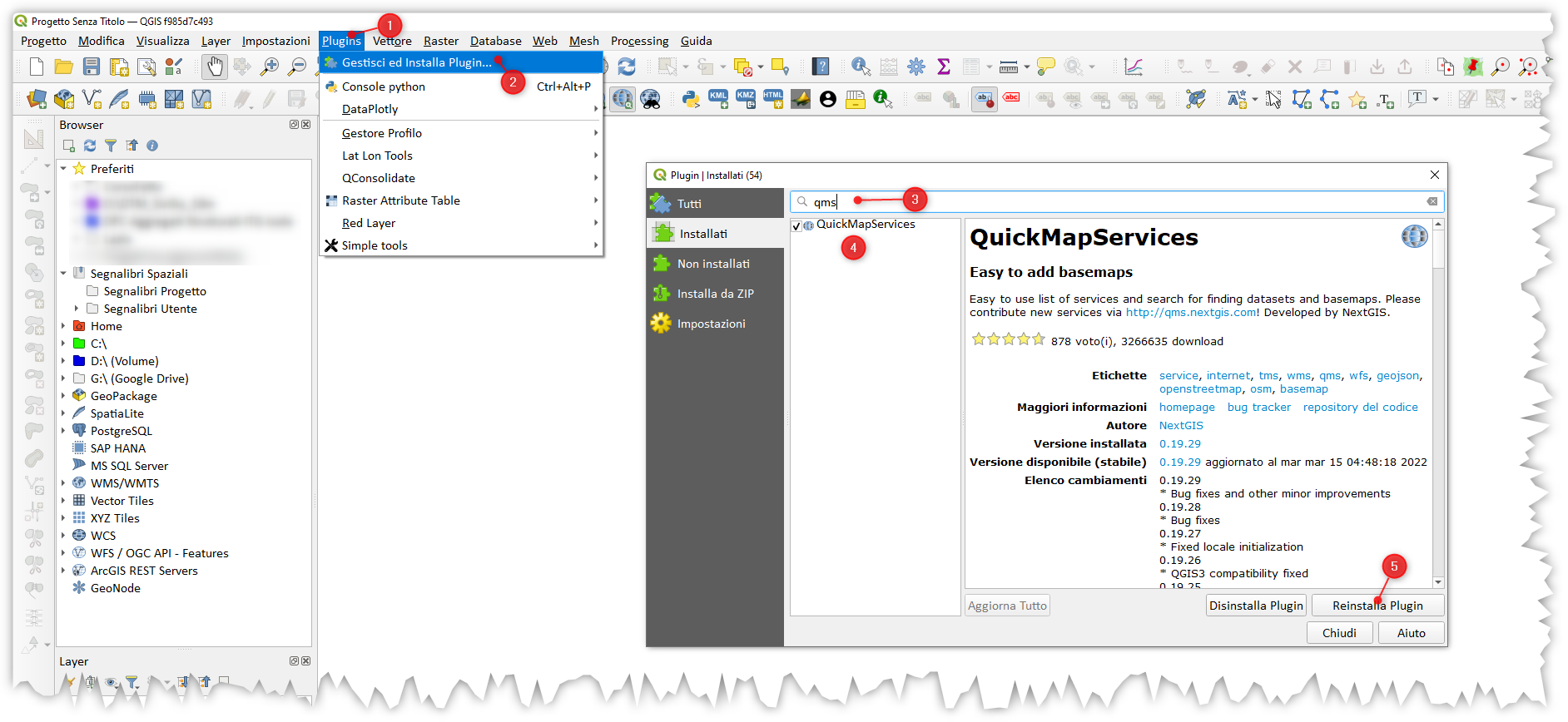Click the Identify Features info-cursor icon
Screen dimensions: 1568x722
(x=861, y=67)
